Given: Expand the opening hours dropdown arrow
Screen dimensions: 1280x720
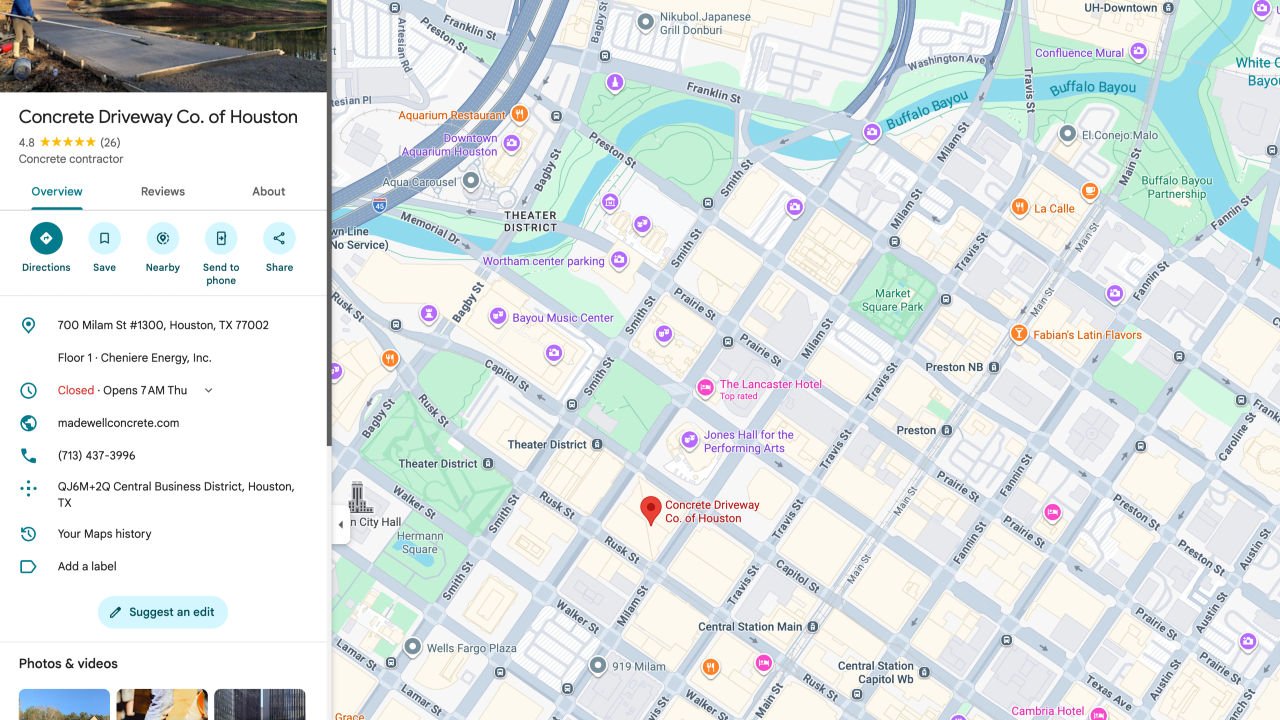Looking at the screenshot, I should click(208, 390).
